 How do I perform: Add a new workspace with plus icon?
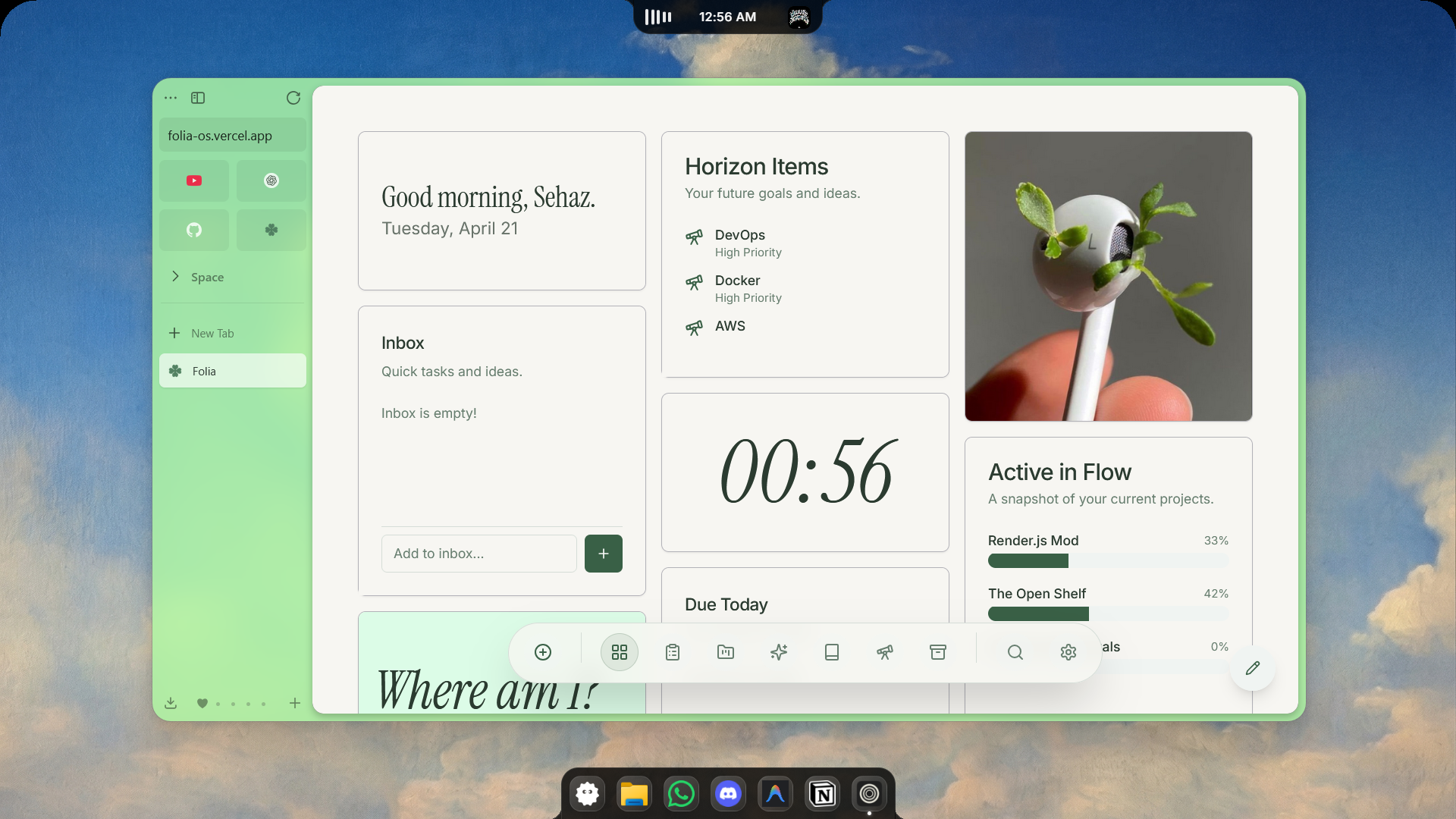coord(295,703)
